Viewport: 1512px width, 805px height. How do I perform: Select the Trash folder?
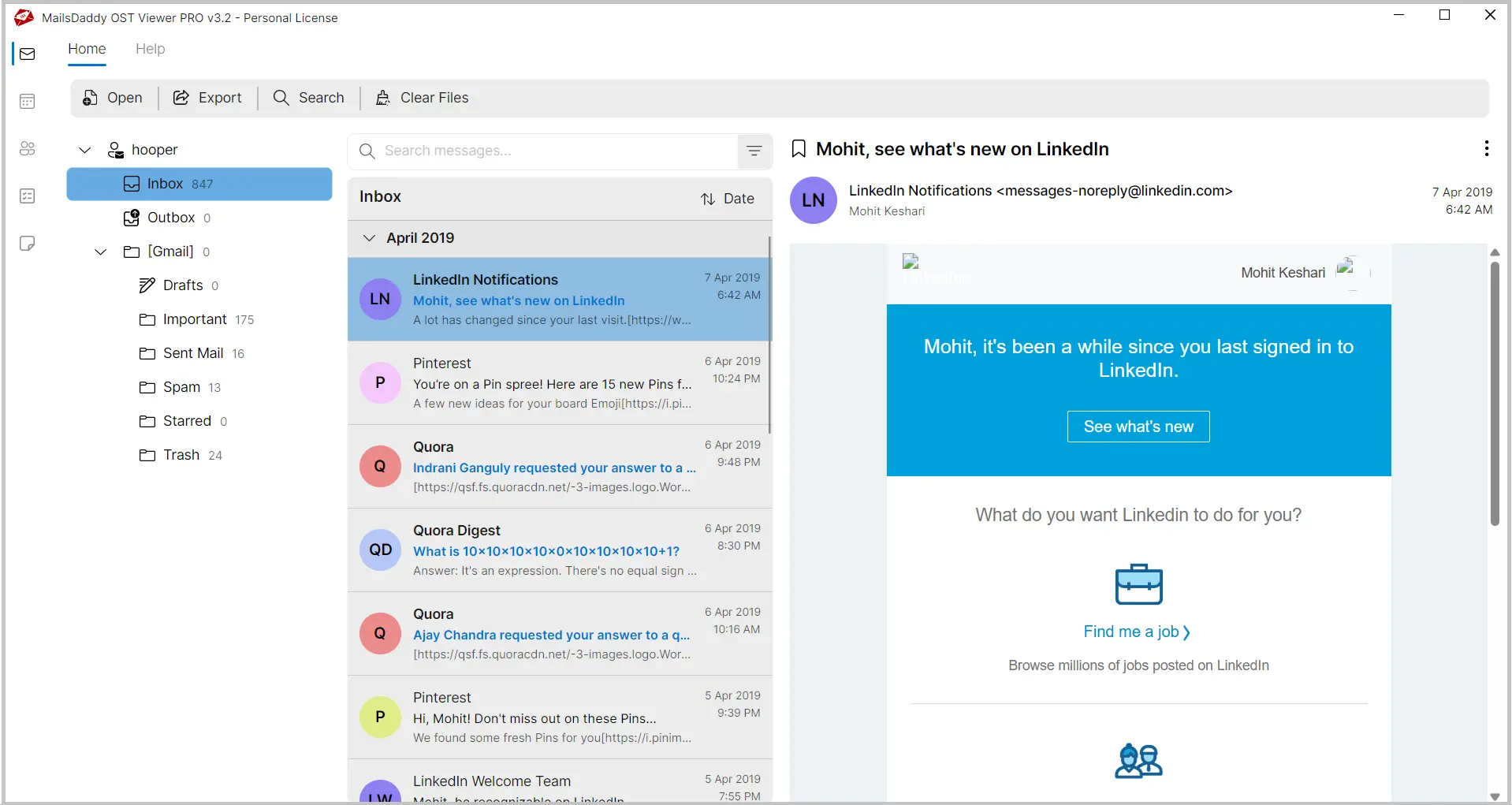[181, 455]
